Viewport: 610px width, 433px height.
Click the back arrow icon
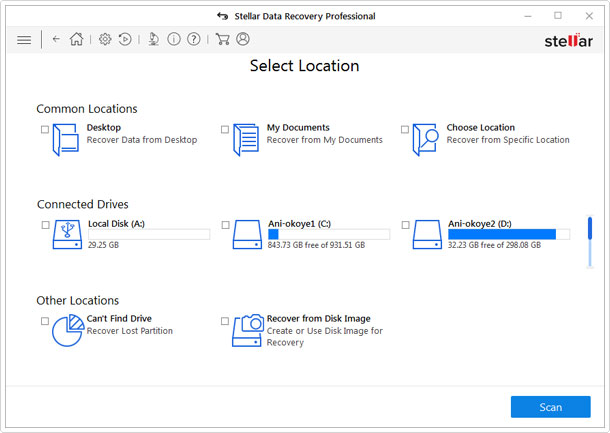tap(56, 39)
